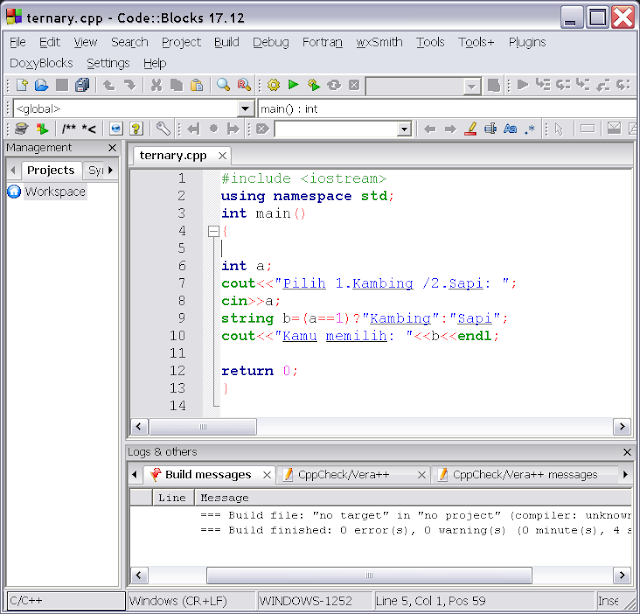
Task: Close the ternary.cpp editor tab
Action: click(x=222, y=156)
